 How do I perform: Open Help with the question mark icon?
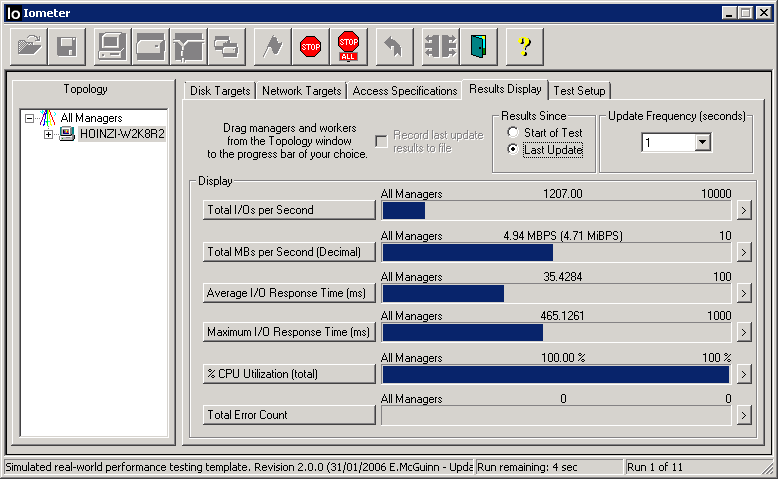(x=524, y=46)
